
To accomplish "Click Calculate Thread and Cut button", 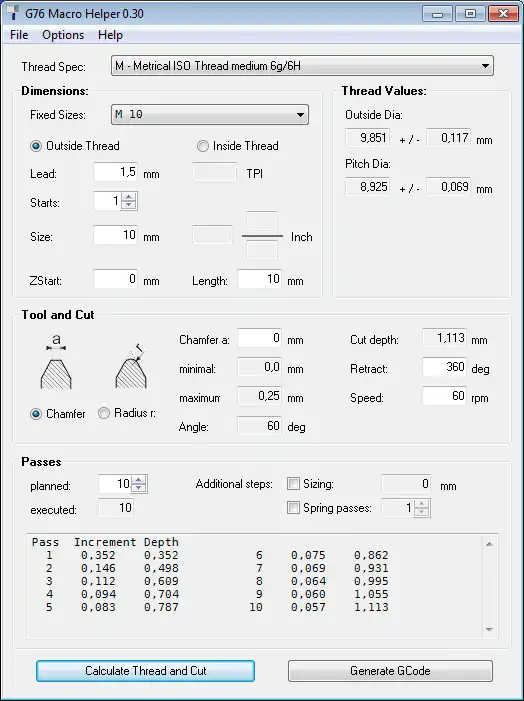I will click(x=145, y=671).
